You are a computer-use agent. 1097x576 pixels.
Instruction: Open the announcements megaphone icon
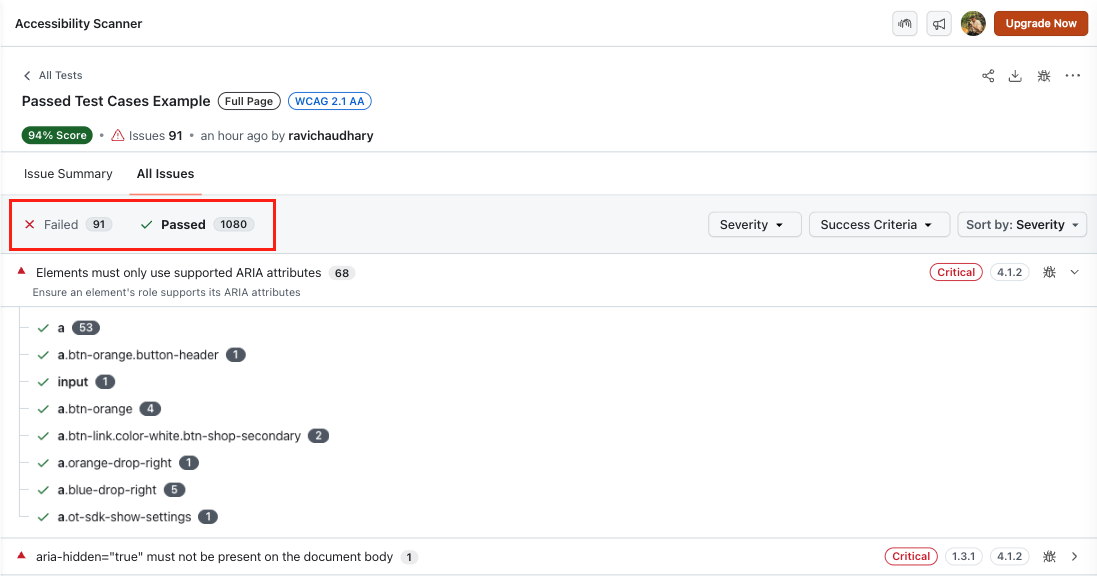(939, 24)
